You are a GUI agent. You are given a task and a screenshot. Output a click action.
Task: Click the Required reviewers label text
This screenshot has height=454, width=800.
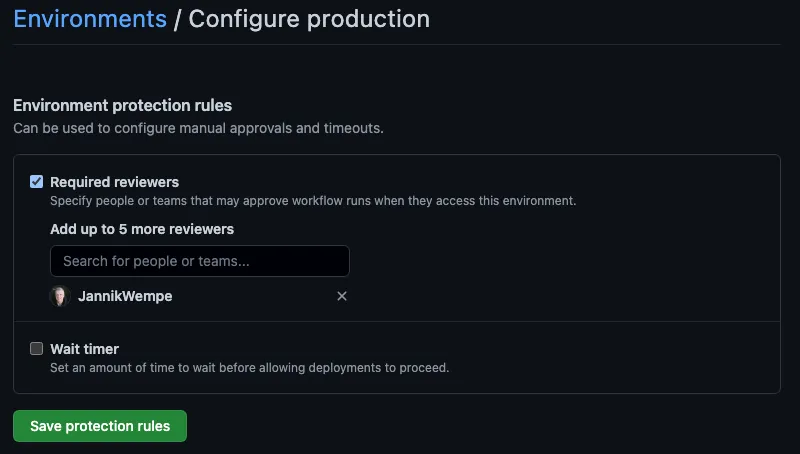coord(114,182)
